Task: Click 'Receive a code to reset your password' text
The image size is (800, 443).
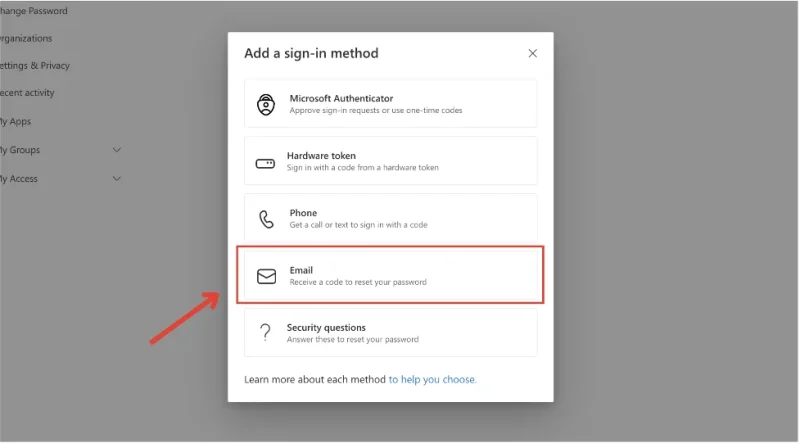Action: click(x=358, y=282)
